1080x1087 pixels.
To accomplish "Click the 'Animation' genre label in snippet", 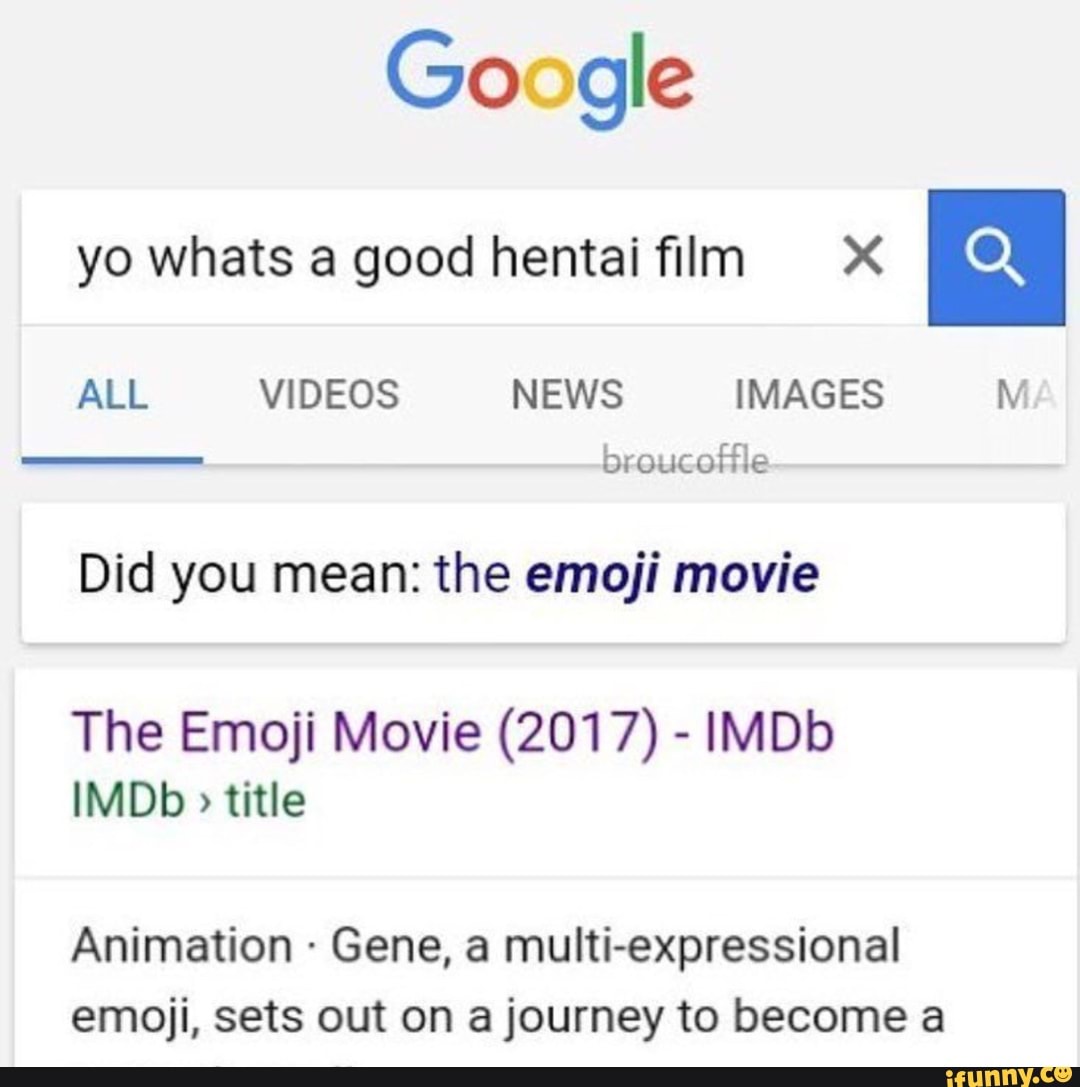I will [179, 947].
